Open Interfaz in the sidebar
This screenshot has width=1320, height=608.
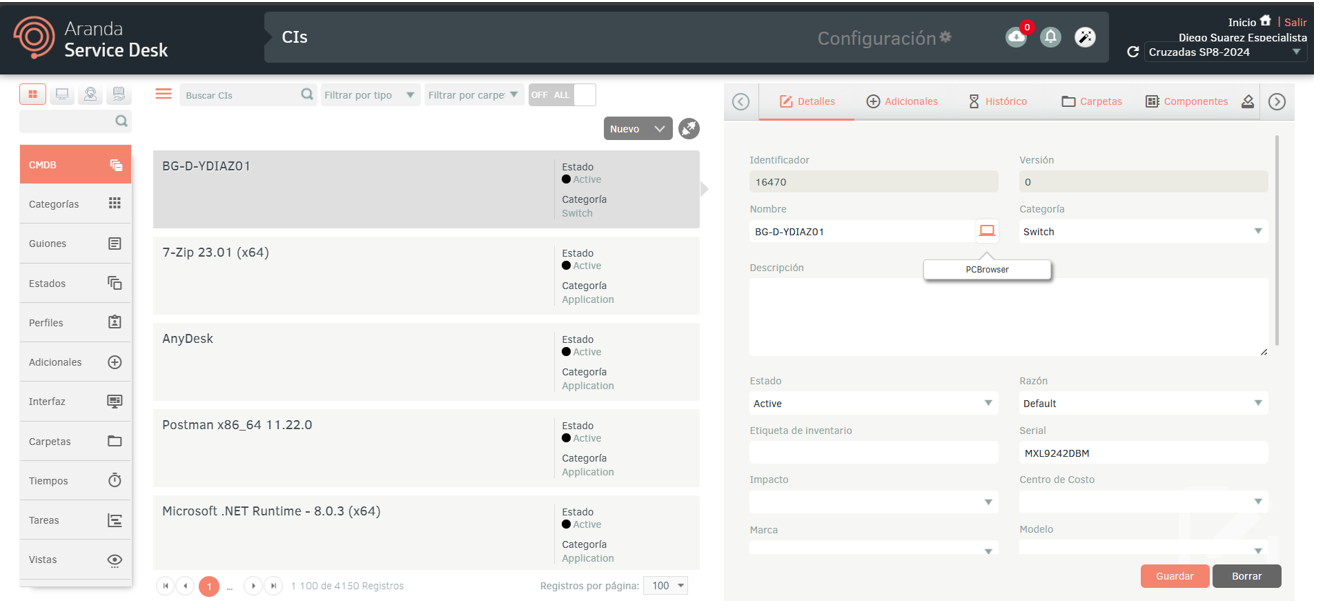(x=75, y=401)
